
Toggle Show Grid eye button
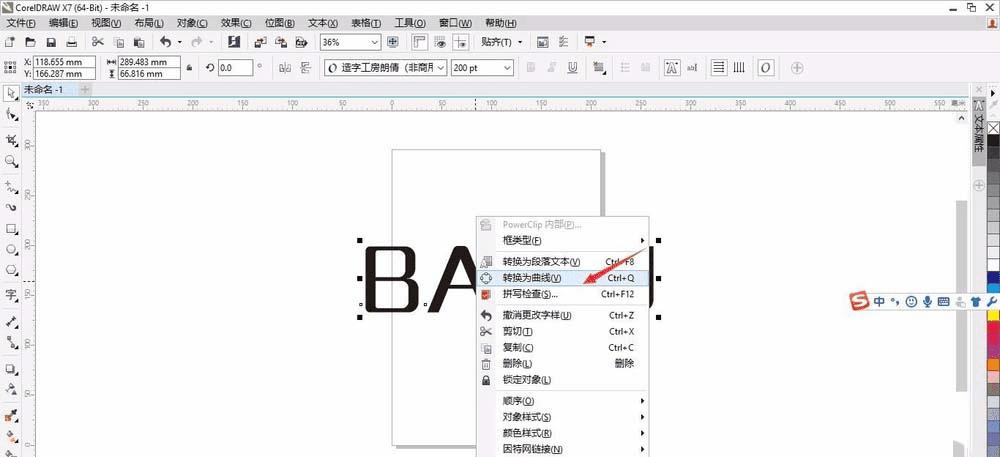(439, 42)
